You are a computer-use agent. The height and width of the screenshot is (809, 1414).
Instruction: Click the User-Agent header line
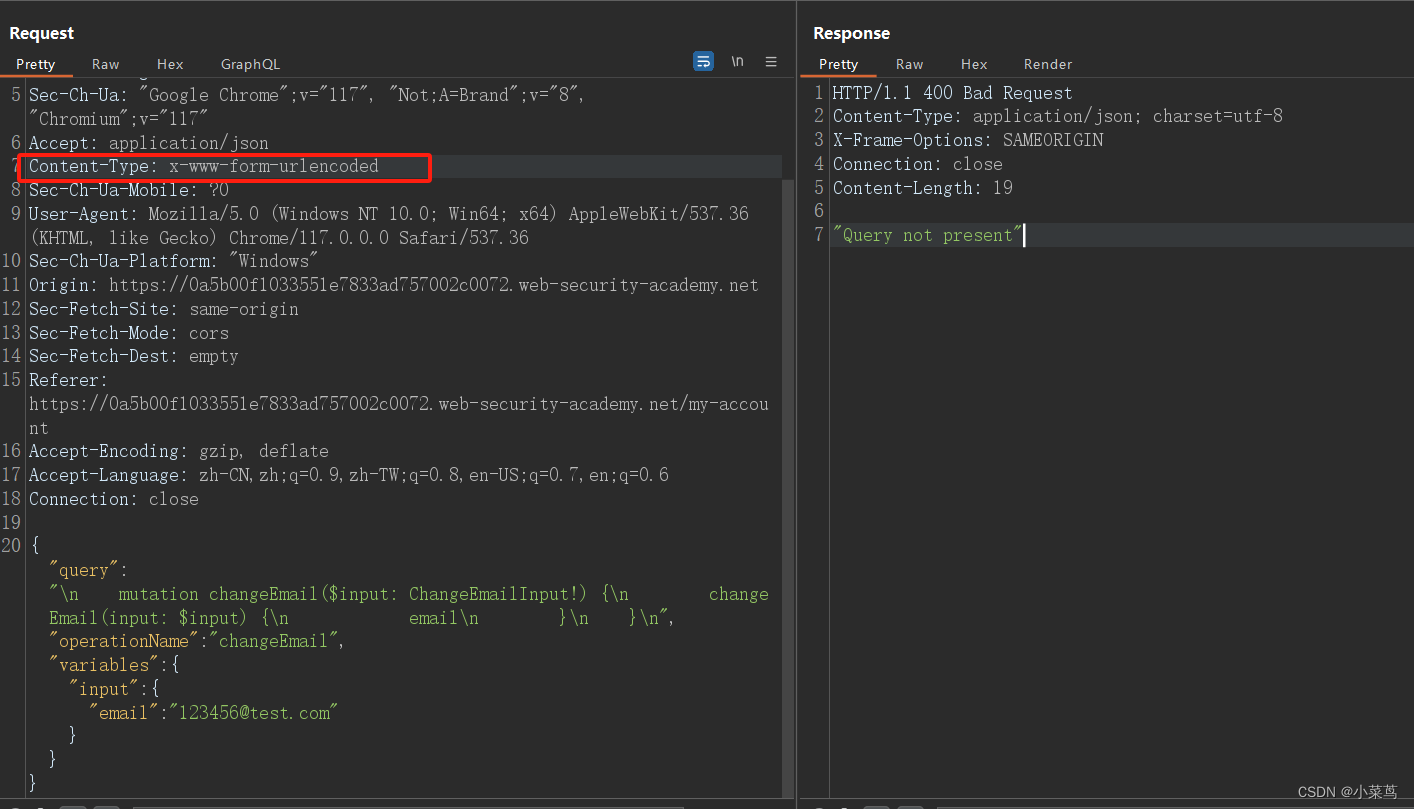pyautogui.click(x=388, y=226)
